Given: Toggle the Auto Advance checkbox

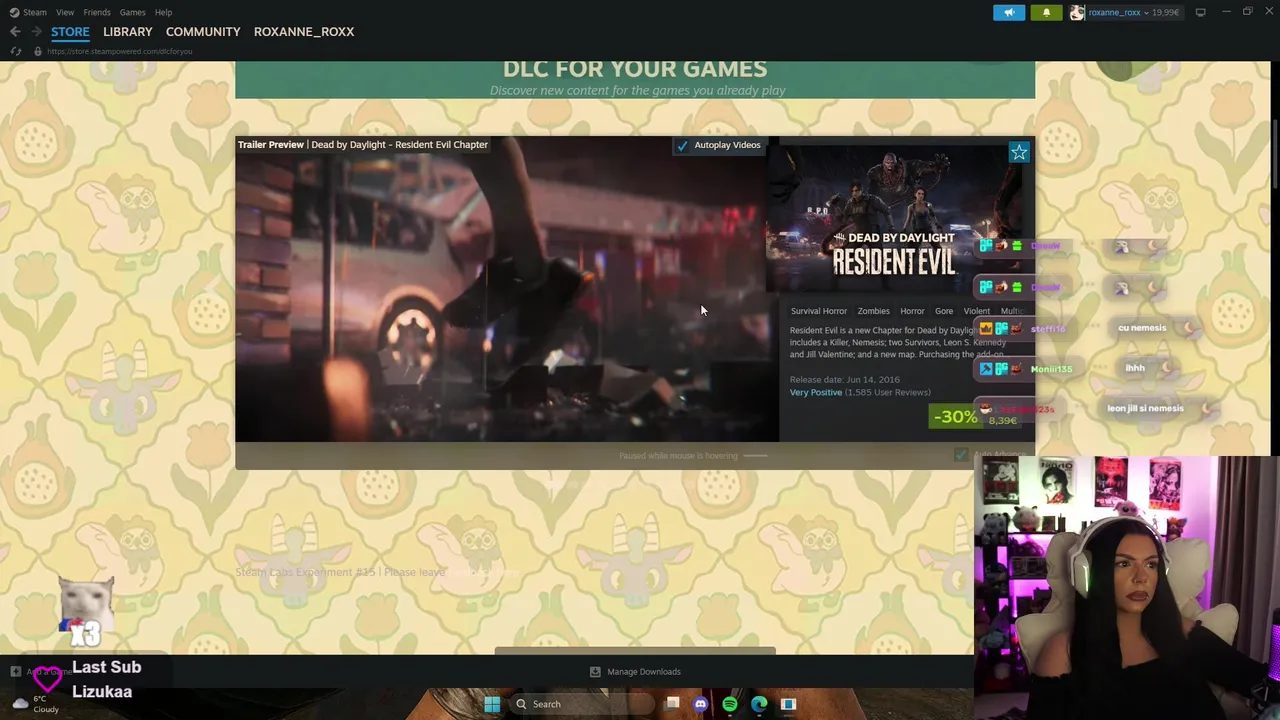Looking at the screenshot, I should [x=961, y=456].
